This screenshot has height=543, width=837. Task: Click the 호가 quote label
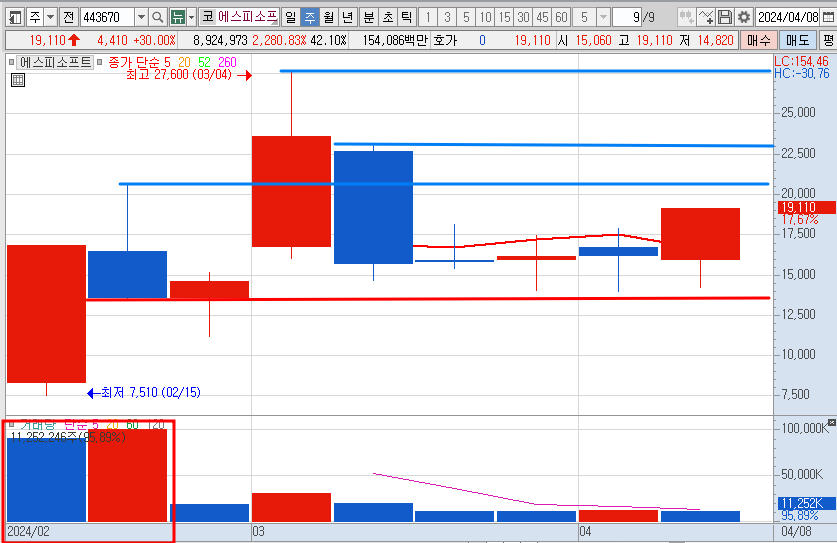pyautogui.click(x=445, y=40)
